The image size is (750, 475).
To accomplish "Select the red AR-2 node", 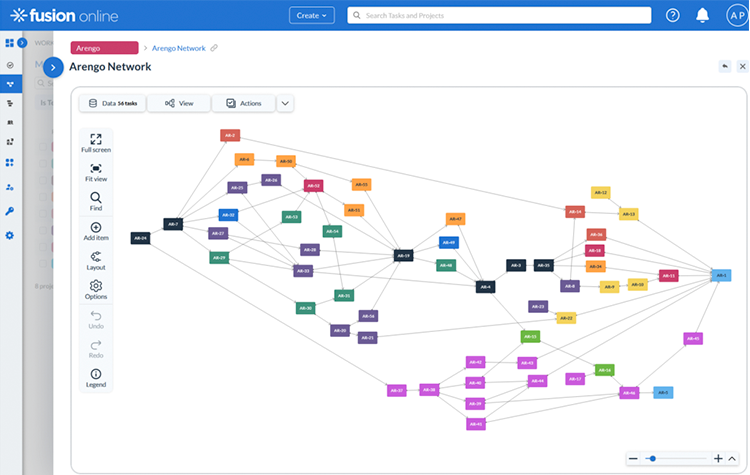I will [230, 135].
